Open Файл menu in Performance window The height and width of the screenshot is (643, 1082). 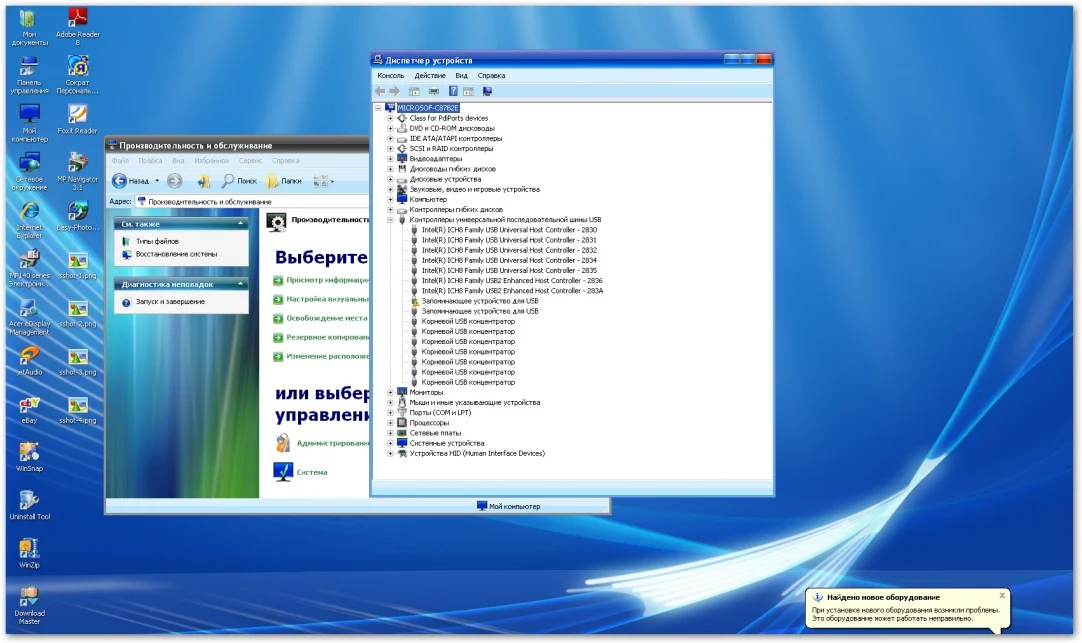coord(120,161)
